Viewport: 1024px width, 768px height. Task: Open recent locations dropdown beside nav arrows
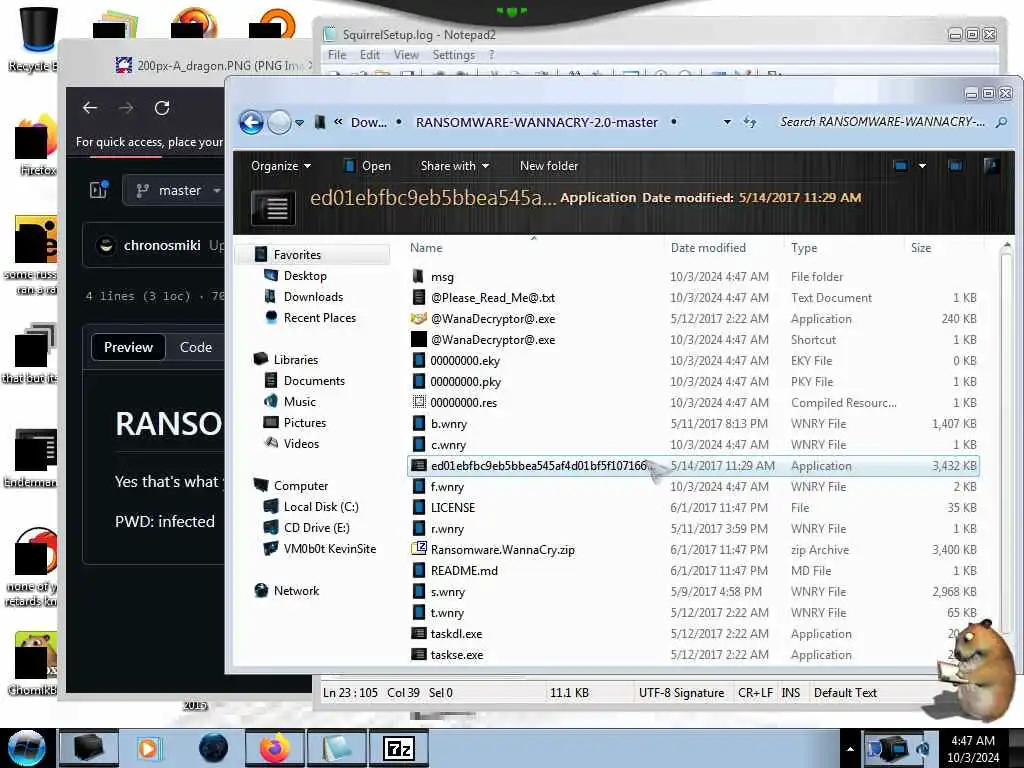299,122
